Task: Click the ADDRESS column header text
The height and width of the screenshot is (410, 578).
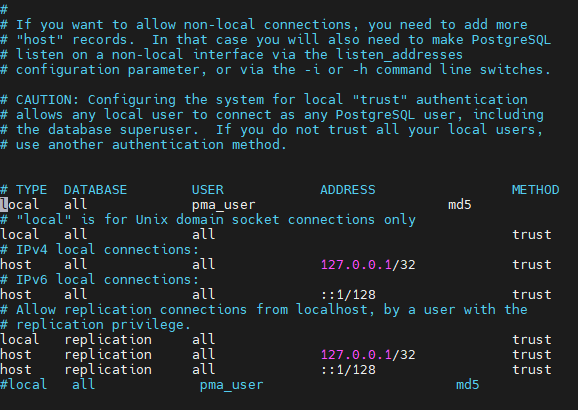Action: [x=347, y=190]
